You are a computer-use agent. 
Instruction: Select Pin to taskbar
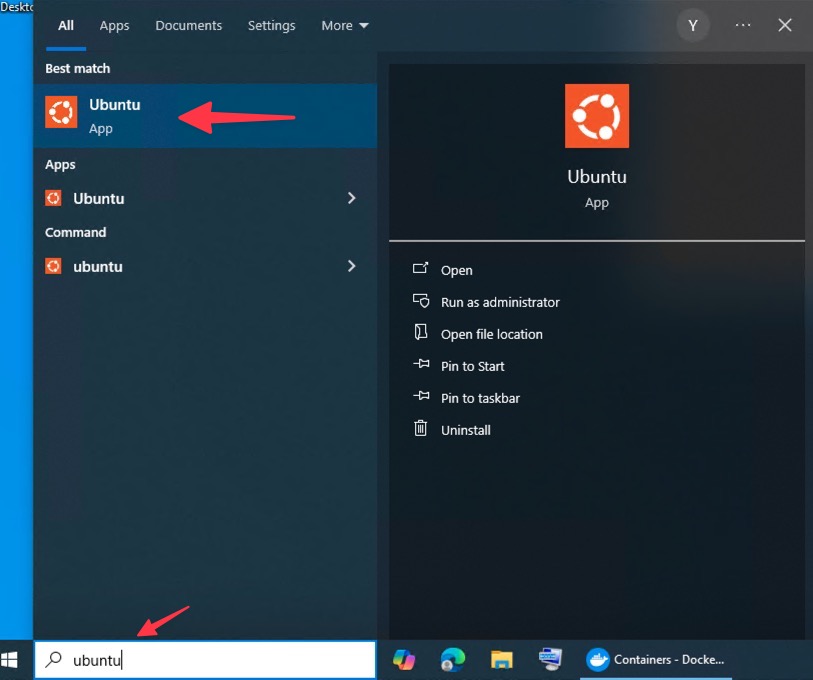480,398
